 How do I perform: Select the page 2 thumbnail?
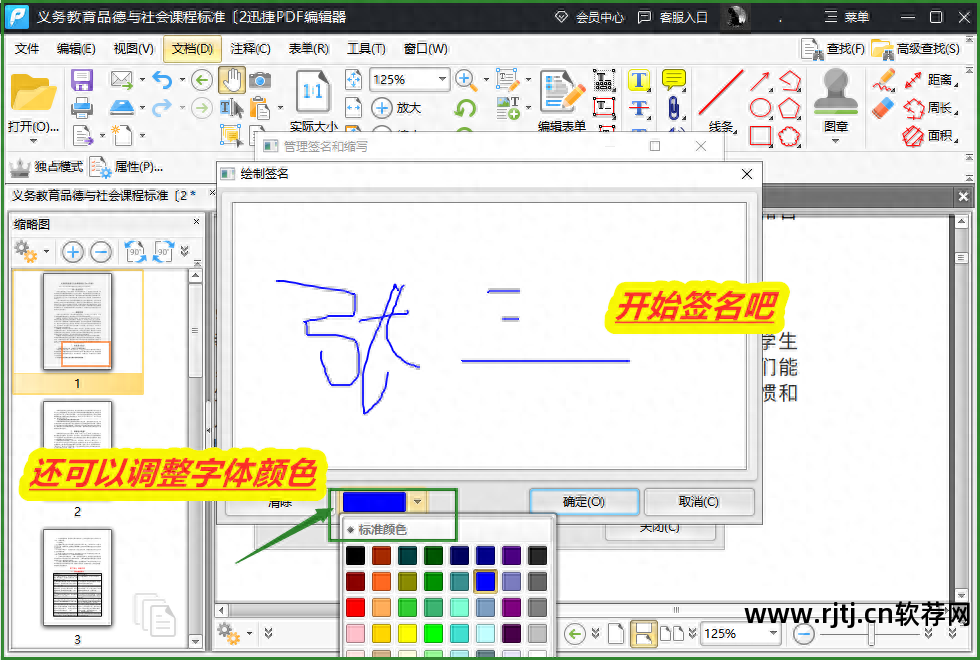point(77,450)
